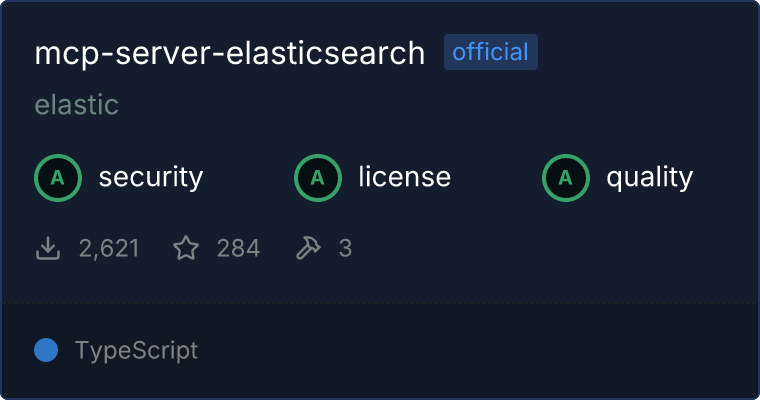The height and width of the screenshot is (400, 760).
Task: Click the tools count 3
Action: 345,248
